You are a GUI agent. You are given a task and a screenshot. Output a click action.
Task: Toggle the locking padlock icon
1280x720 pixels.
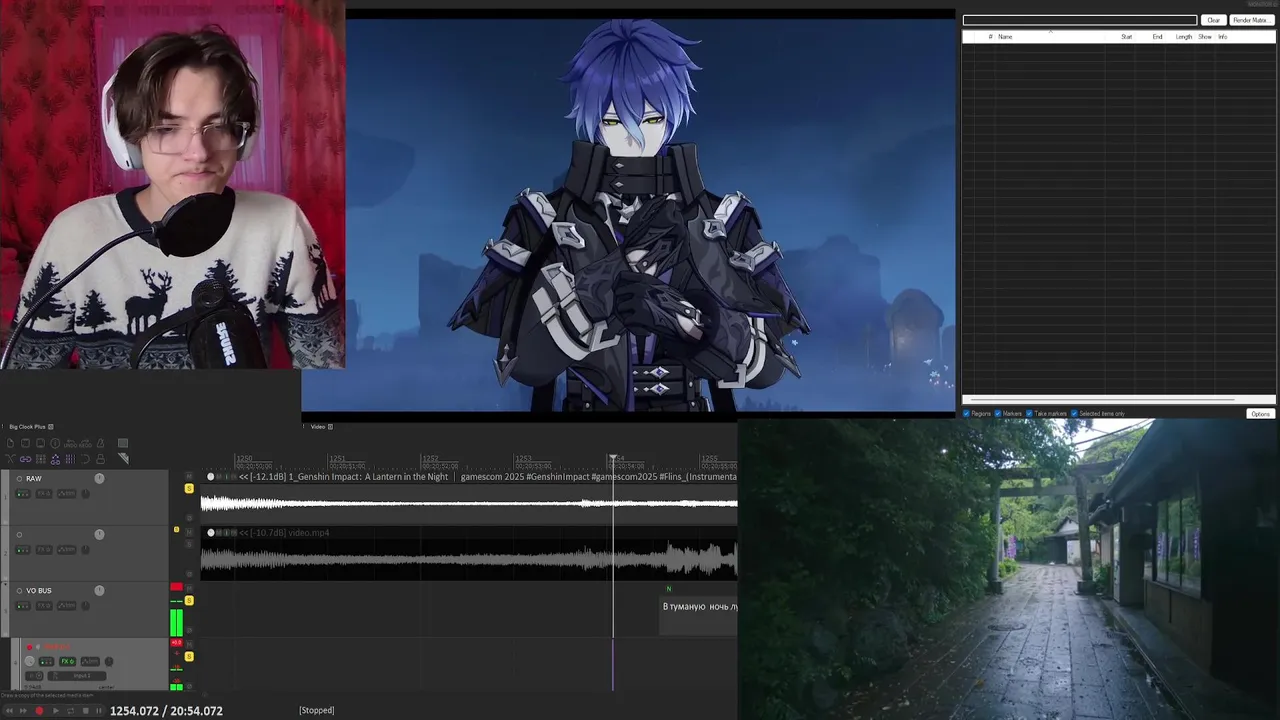click(101, 459)
